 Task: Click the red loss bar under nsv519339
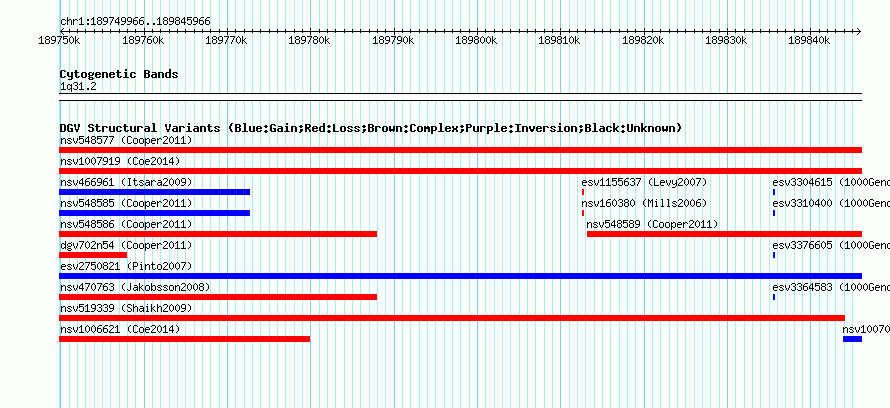452,318
